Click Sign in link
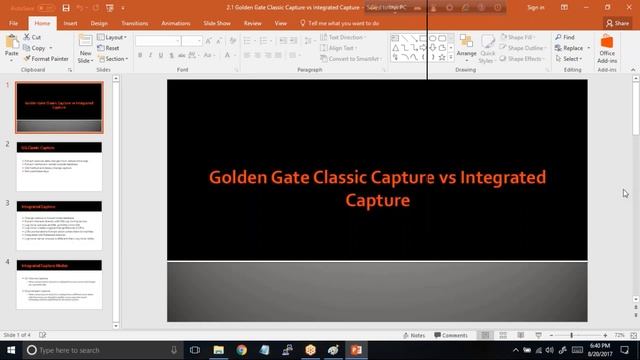 [536, 8]
